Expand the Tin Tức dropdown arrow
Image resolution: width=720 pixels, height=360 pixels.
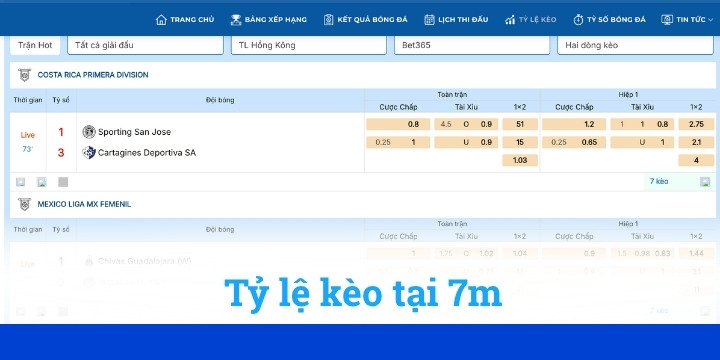[711, 20]
